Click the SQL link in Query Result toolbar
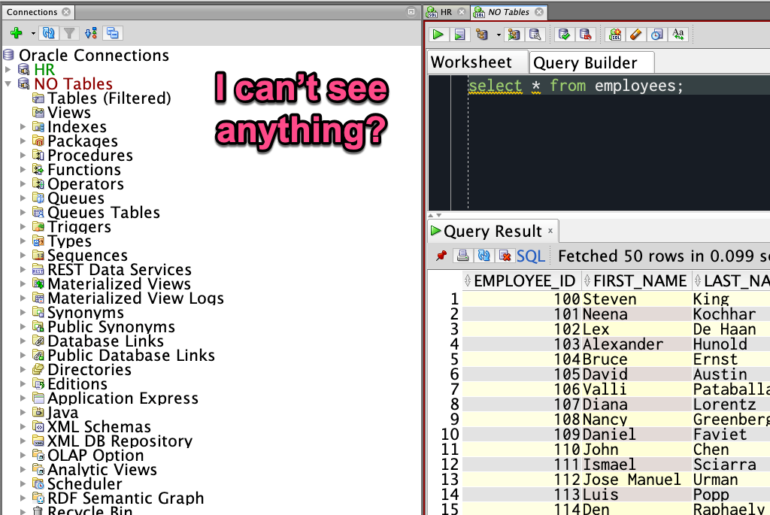 (530, 256)
